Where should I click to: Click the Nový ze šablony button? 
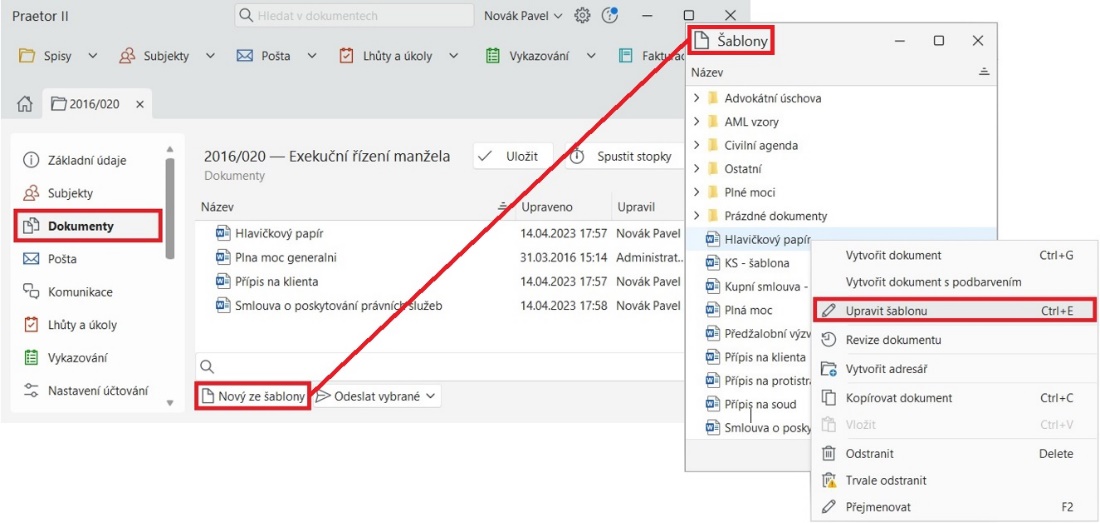pyautogui.click(x=253, y=396)
